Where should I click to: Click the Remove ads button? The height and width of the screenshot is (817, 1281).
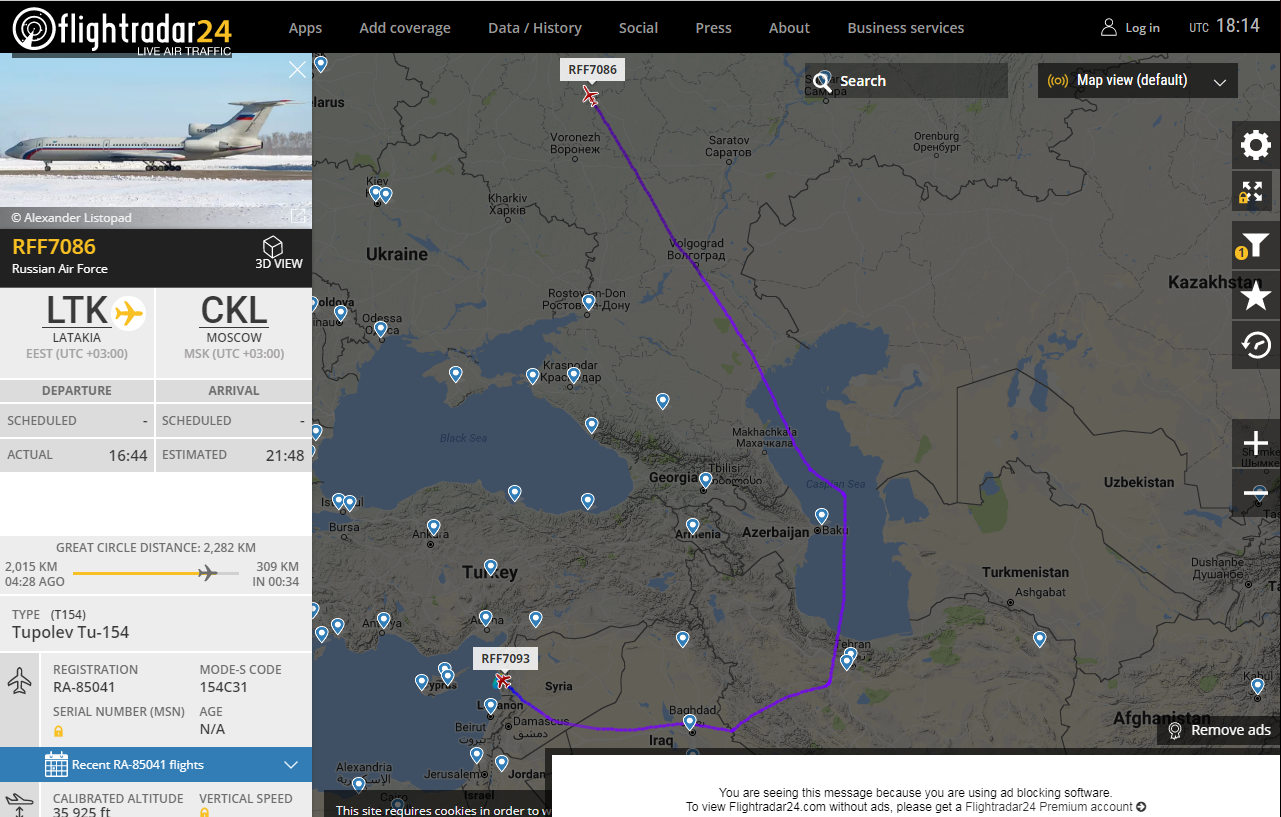(1219, 730)
